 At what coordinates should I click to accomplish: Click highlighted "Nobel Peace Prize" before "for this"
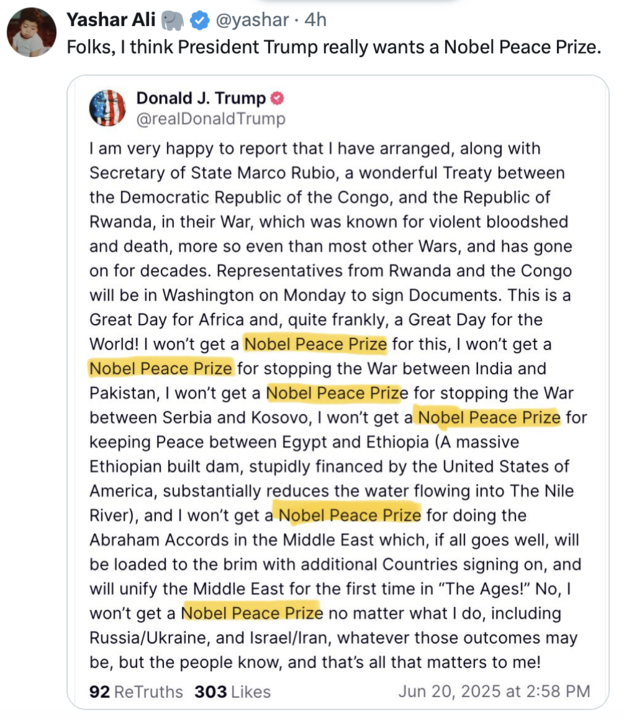point(315,345)
